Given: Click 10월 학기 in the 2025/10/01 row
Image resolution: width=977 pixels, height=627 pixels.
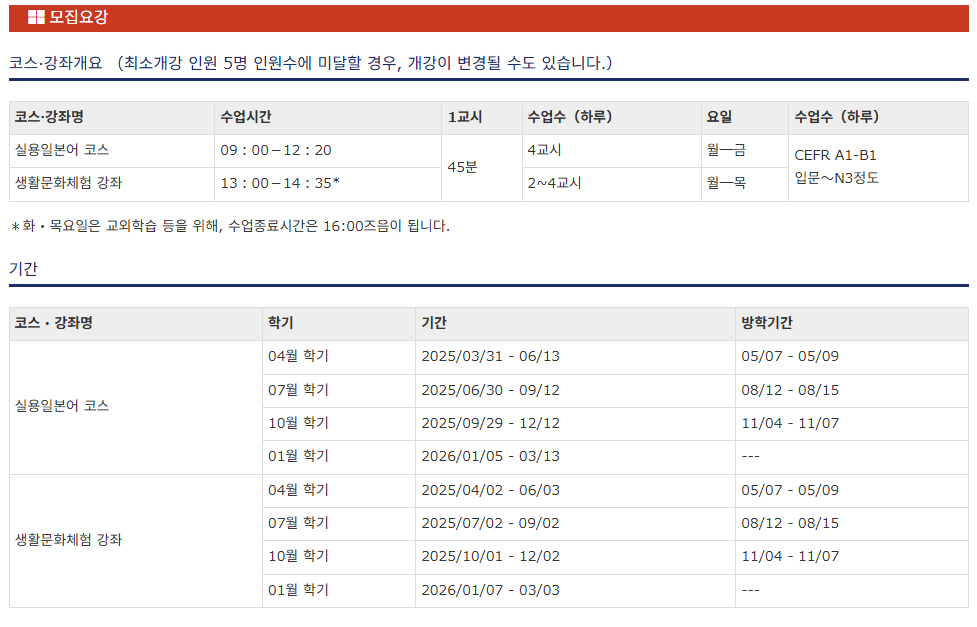Looking at the screenshot, I should point(298,556).
